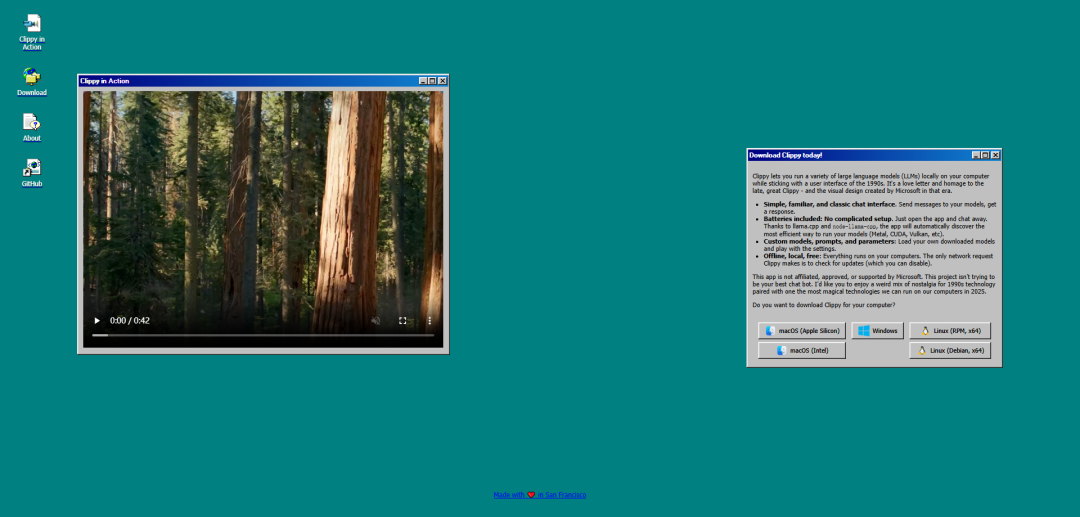Download Clippy for macOS (Apple Silicon)

[x=802, y=330]
